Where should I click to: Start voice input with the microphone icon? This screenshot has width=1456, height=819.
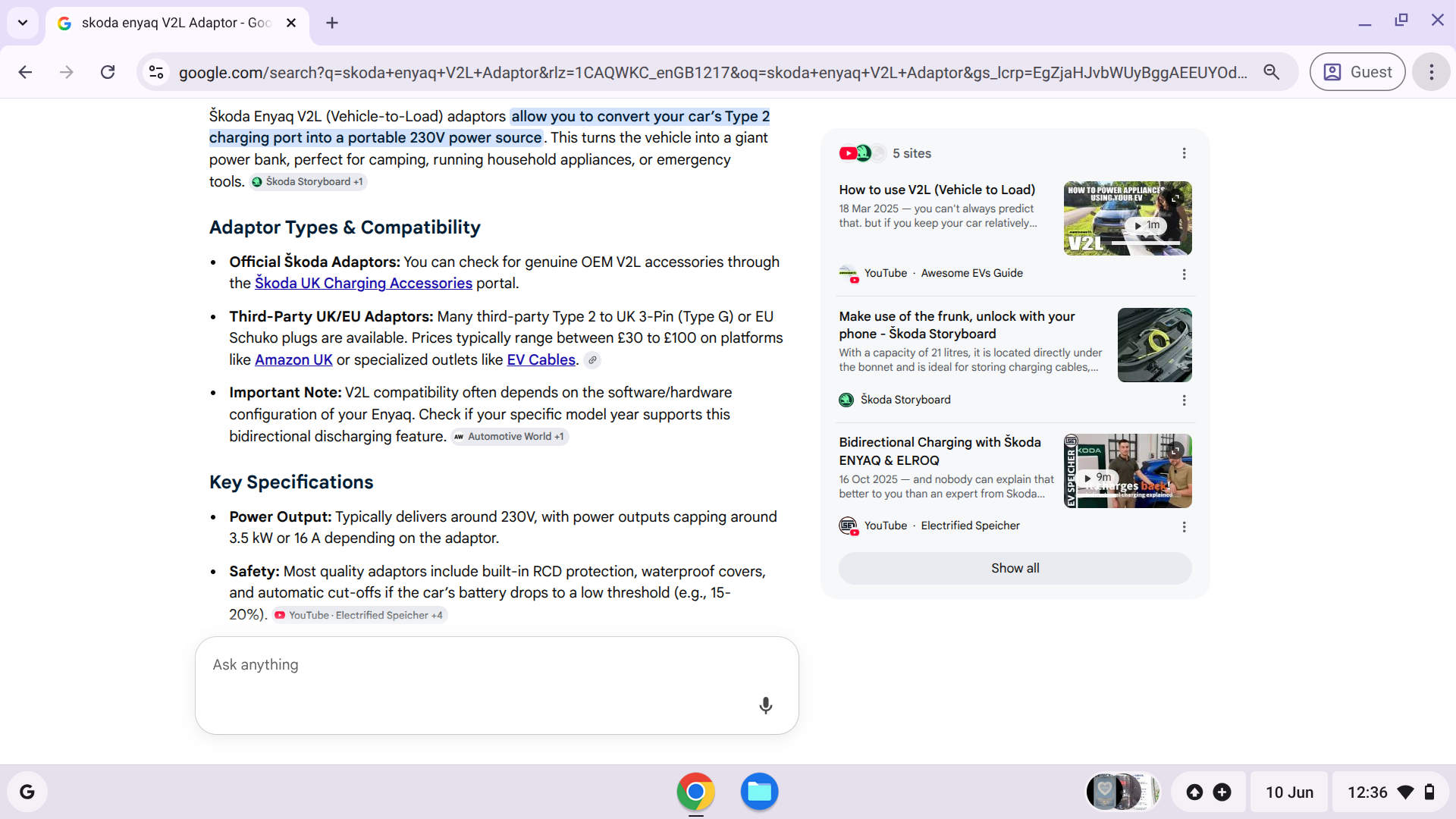[x=766, y=706]
